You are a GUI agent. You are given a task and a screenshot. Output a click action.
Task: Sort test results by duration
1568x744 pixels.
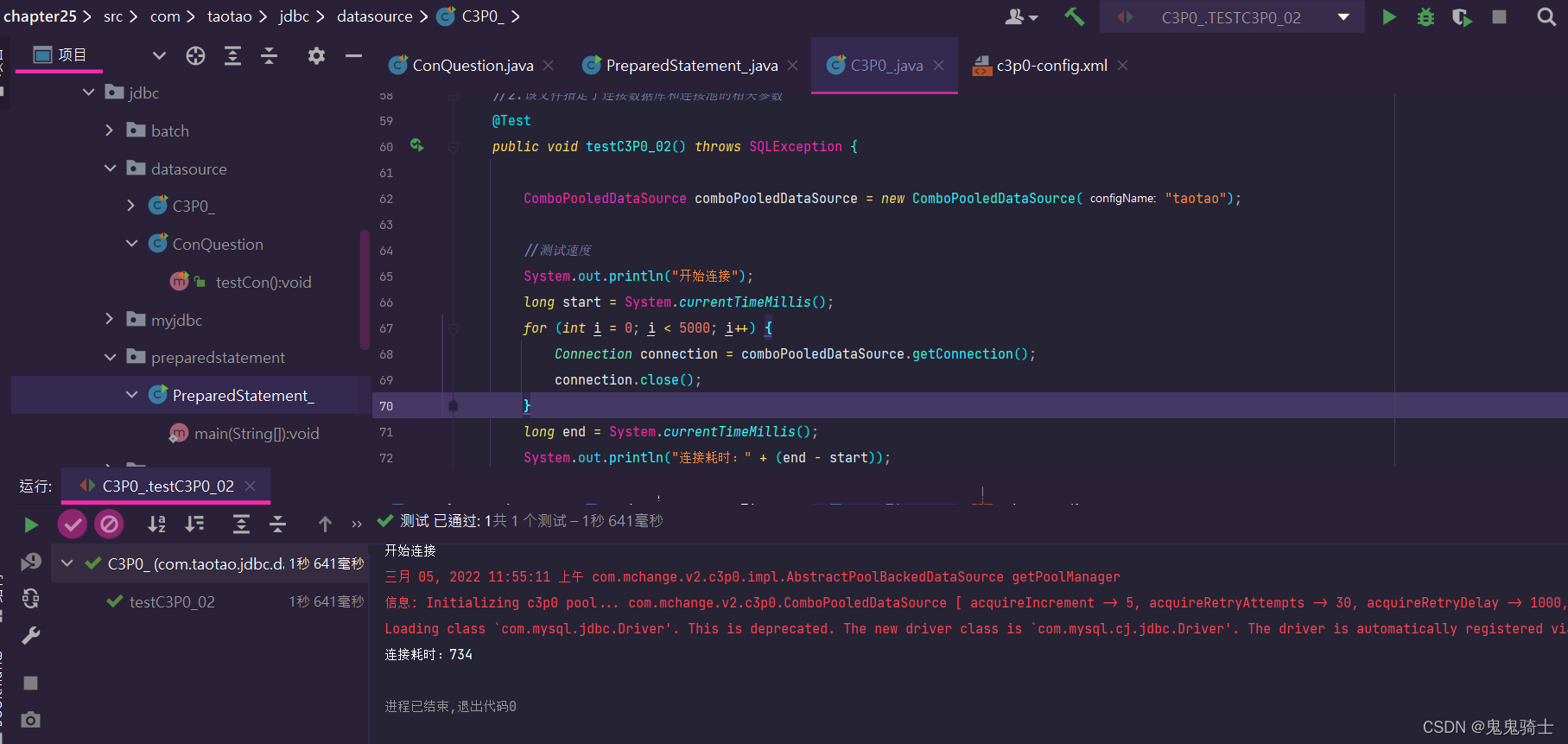[x=194, y=524]
